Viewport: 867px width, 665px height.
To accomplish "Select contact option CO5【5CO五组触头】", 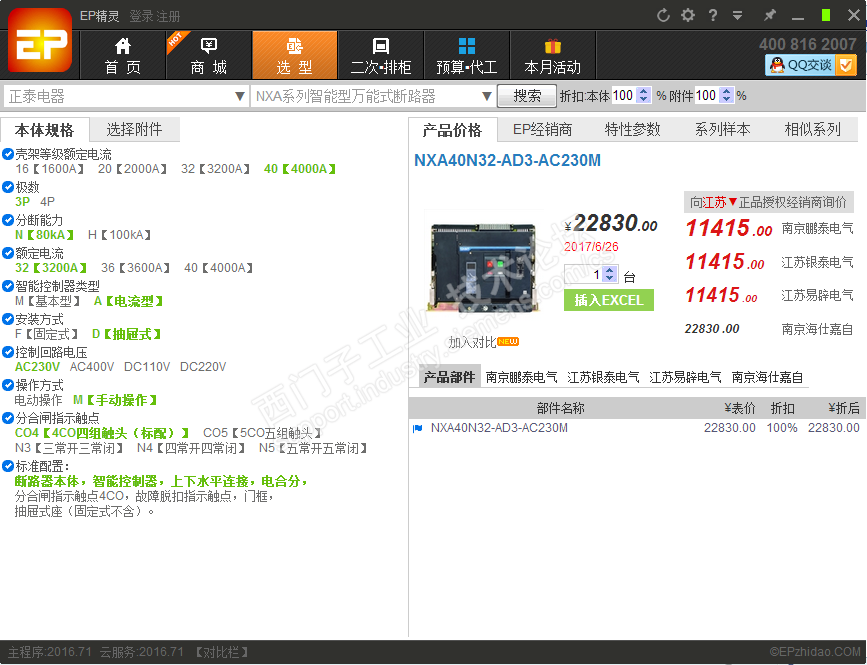I will pyautogui.click(x=262, y=433).
